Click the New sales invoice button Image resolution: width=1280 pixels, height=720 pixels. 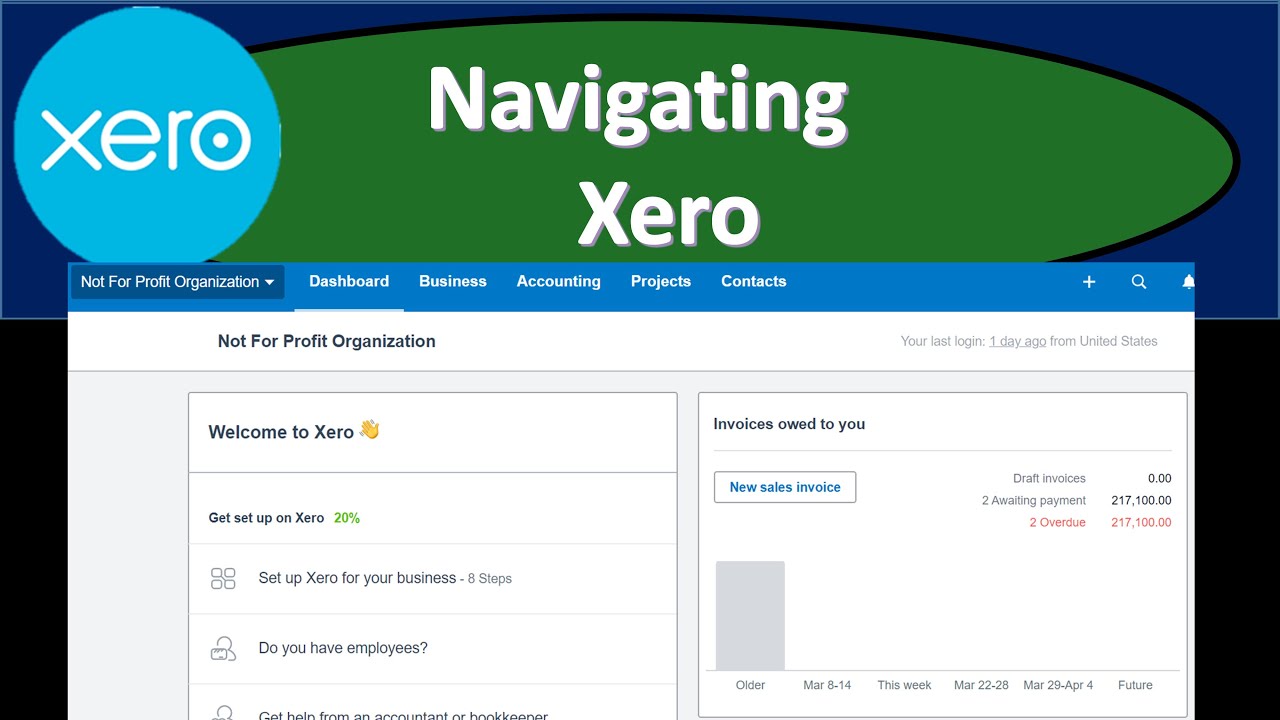785,487
